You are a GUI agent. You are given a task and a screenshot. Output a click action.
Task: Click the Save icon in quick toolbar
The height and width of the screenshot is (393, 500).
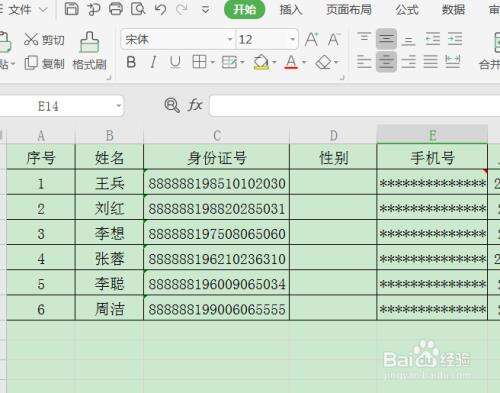pos(71,9)
